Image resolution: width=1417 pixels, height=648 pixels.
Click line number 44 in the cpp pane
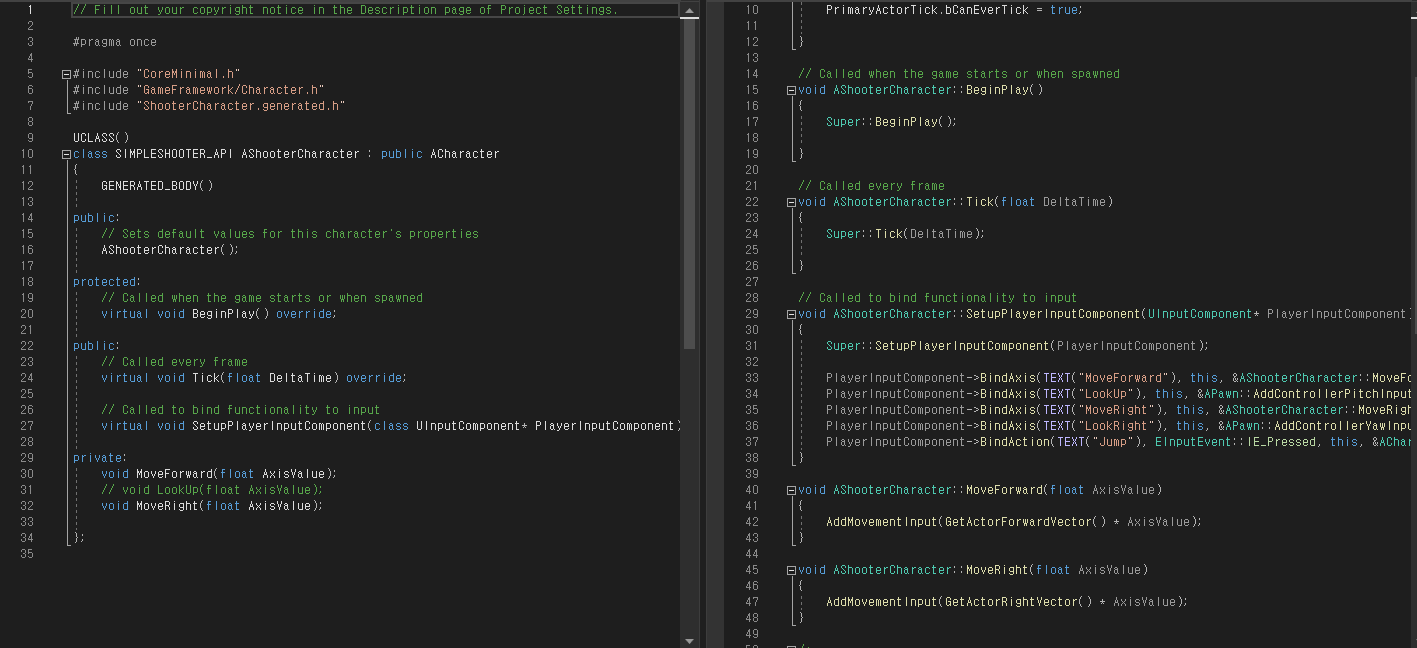[x=752, y=554]
